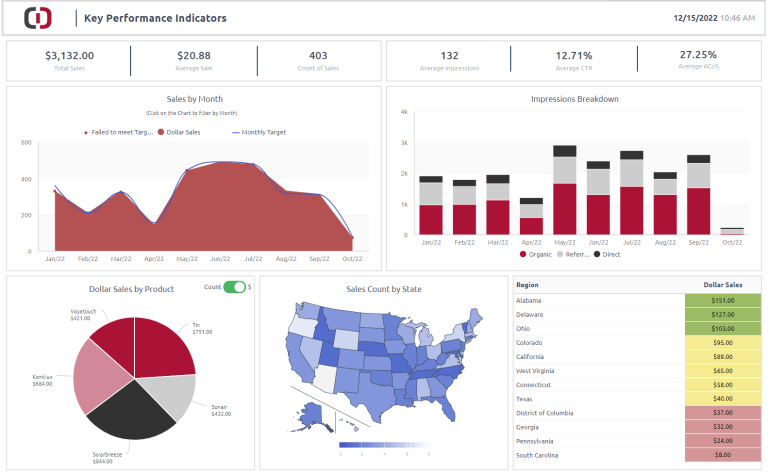Click the Organic legend red dot
Screen dimensions: 768x473
522,255
